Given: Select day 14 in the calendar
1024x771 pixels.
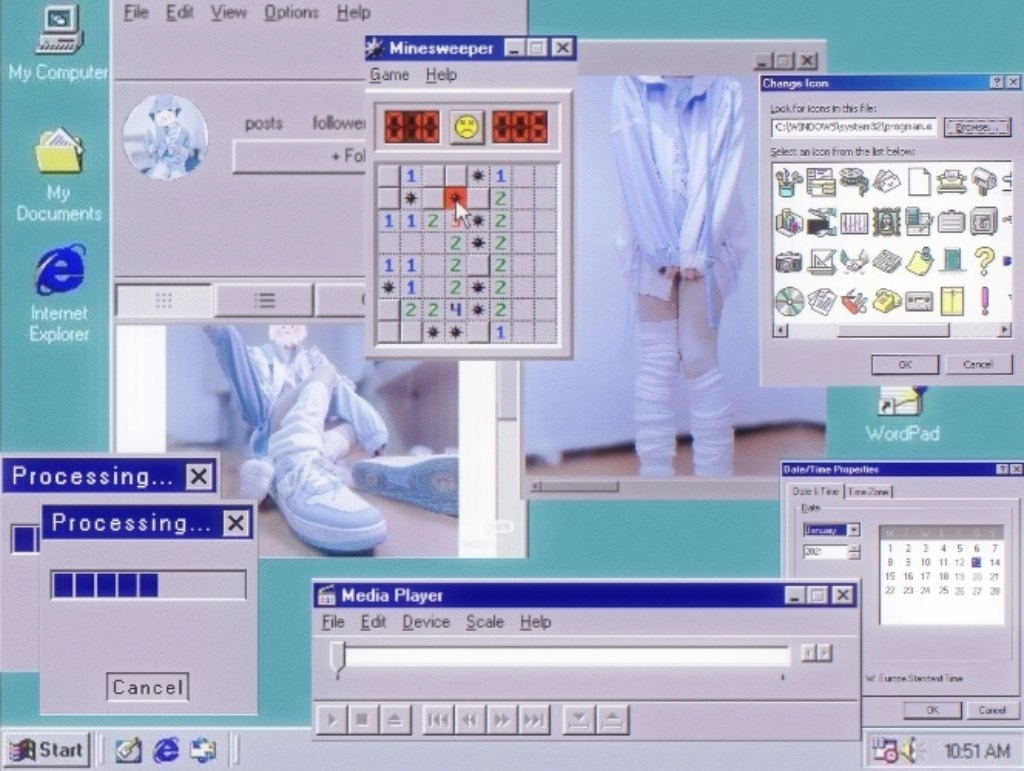Looking at the screenshot, I should pyautogui.click(x=995, y=562).
